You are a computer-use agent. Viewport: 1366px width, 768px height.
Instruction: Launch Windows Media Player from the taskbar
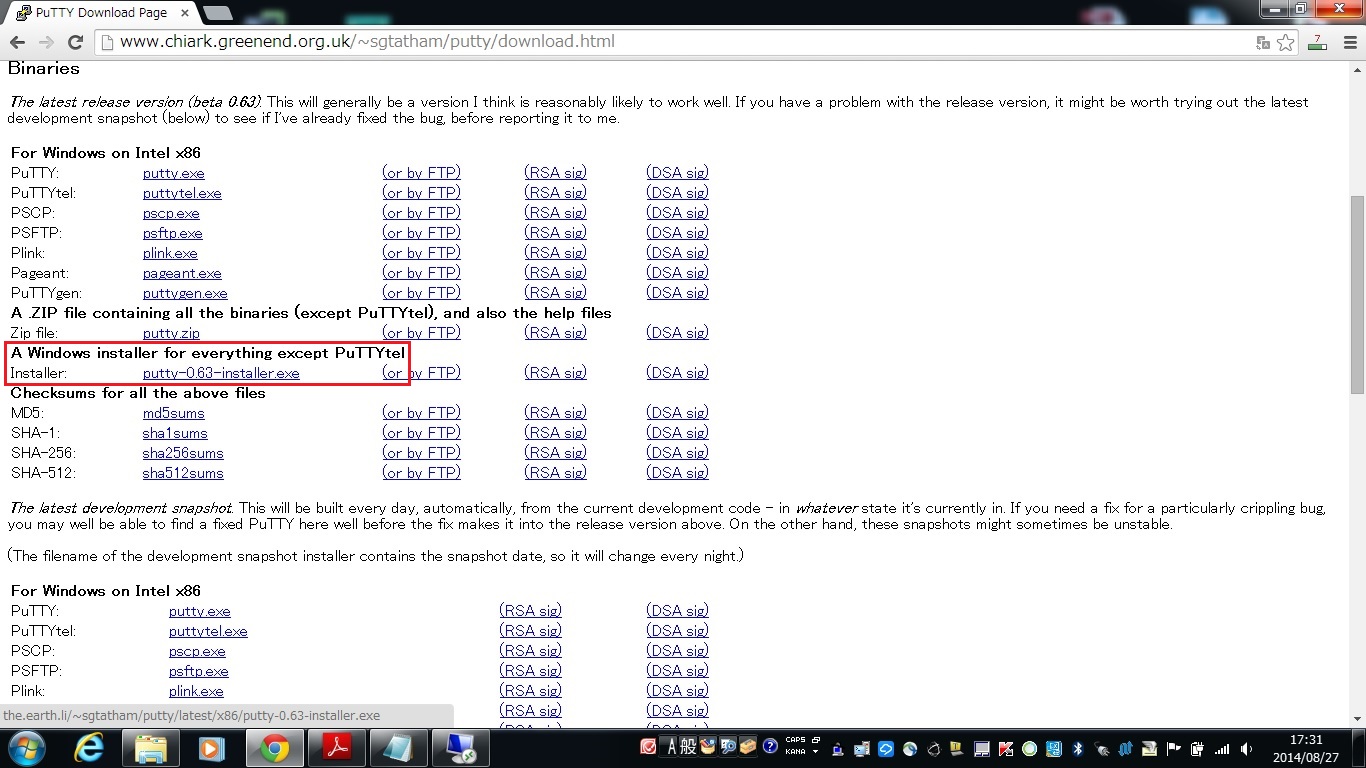click(211, 747)
